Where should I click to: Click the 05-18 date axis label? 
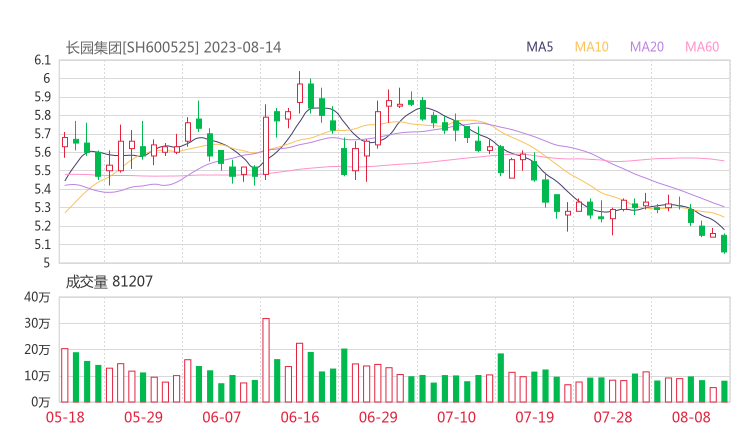[65, 417]
